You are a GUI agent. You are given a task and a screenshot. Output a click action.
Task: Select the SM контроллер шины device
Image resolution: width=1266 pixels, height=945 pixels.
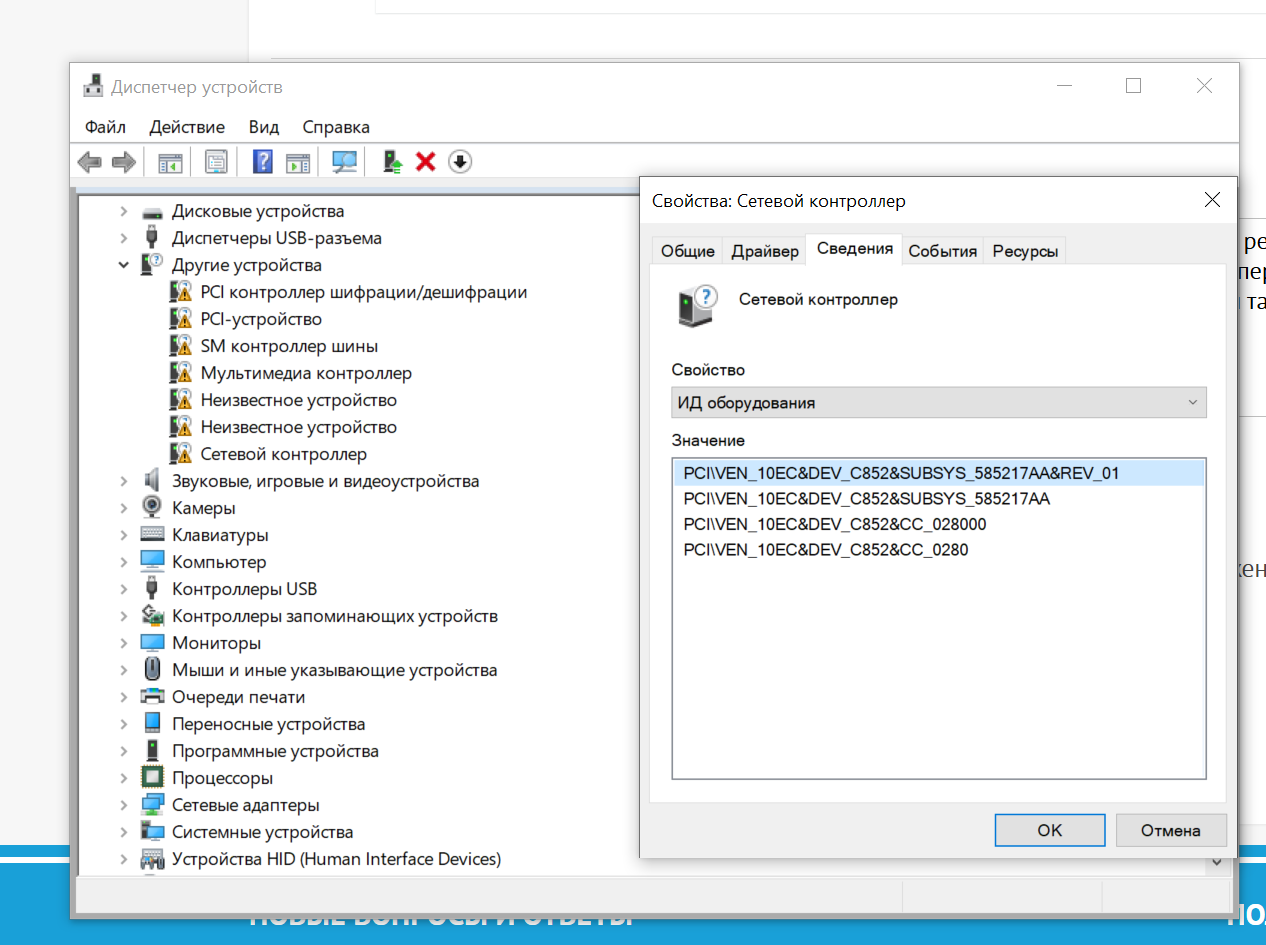click(x=289, y=346)
